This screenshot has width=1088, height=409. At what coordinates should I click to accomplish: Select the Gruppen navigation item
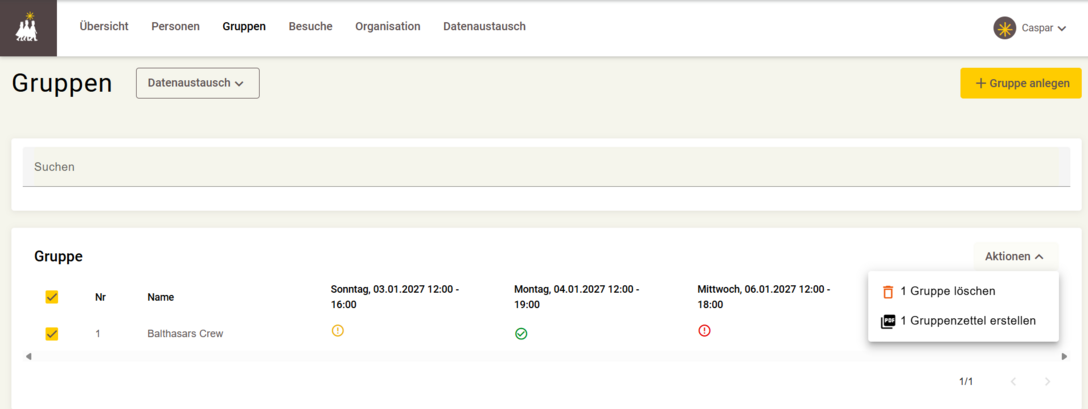click(244, 26)
